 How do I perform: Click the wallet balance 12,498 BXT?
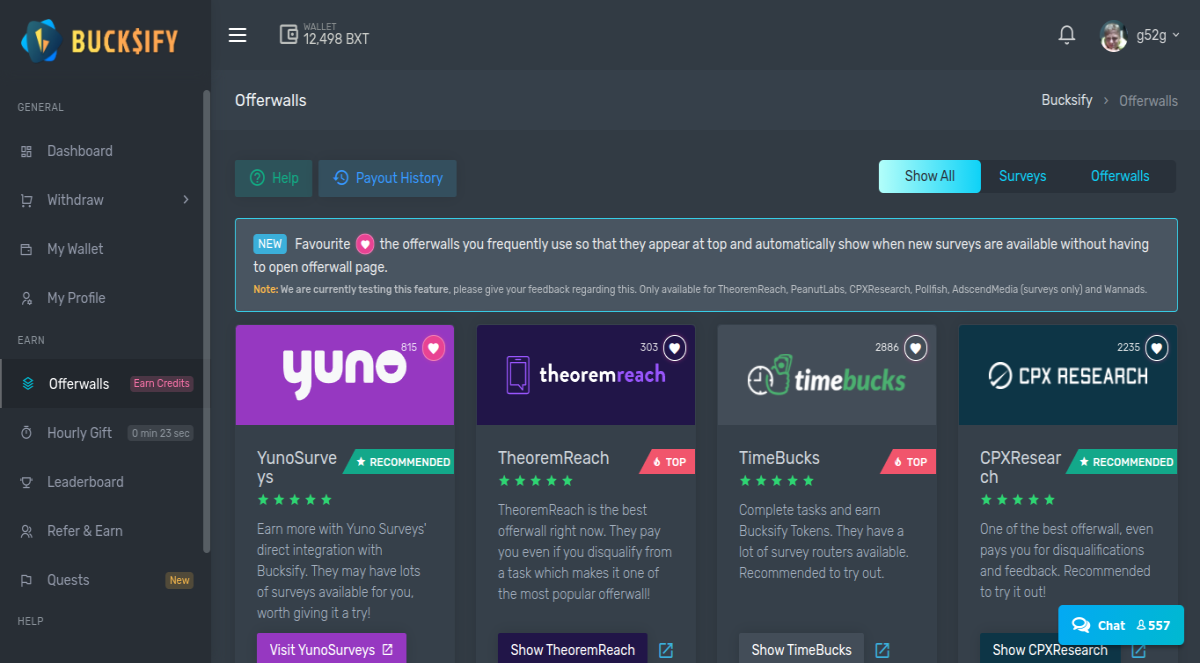[336, 40]
